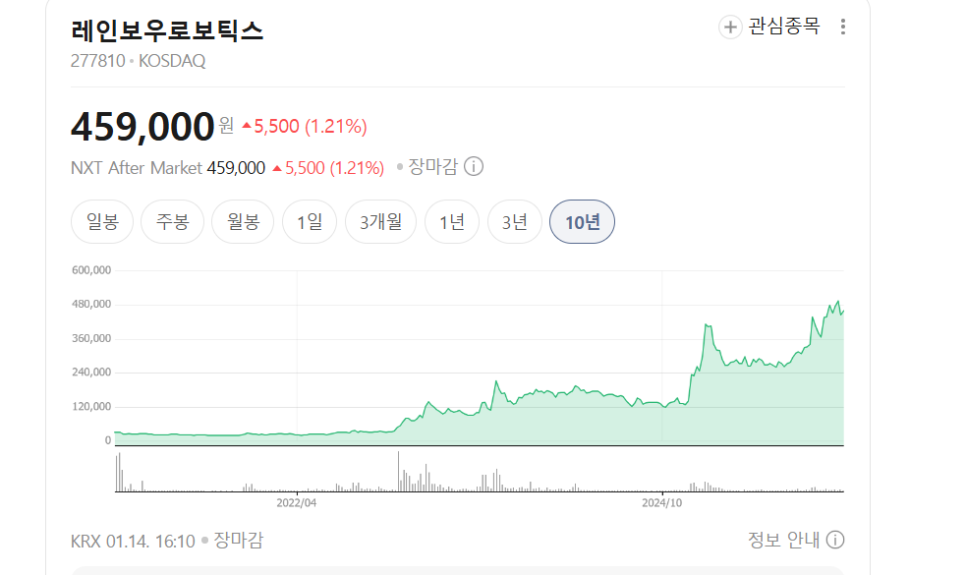Image resolution: width=966 pixels, height=575 pixels.
Task: Open the three-dot more options menu
Action: (843, 27)
